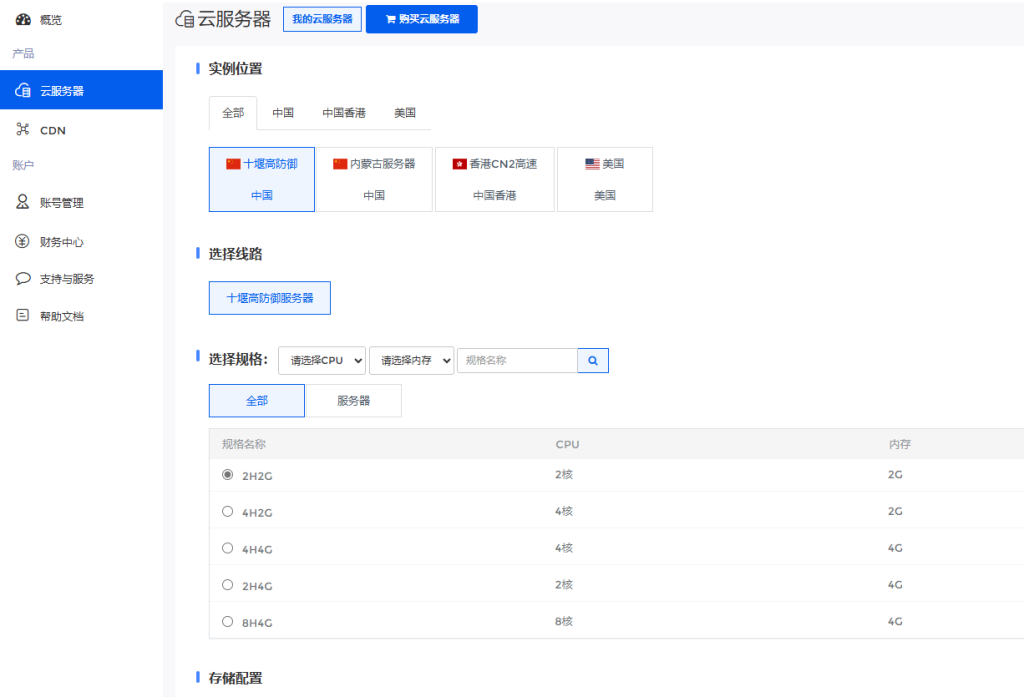
Task: Click the 财务中心 yen coin icon
Action: pos(23,241)
